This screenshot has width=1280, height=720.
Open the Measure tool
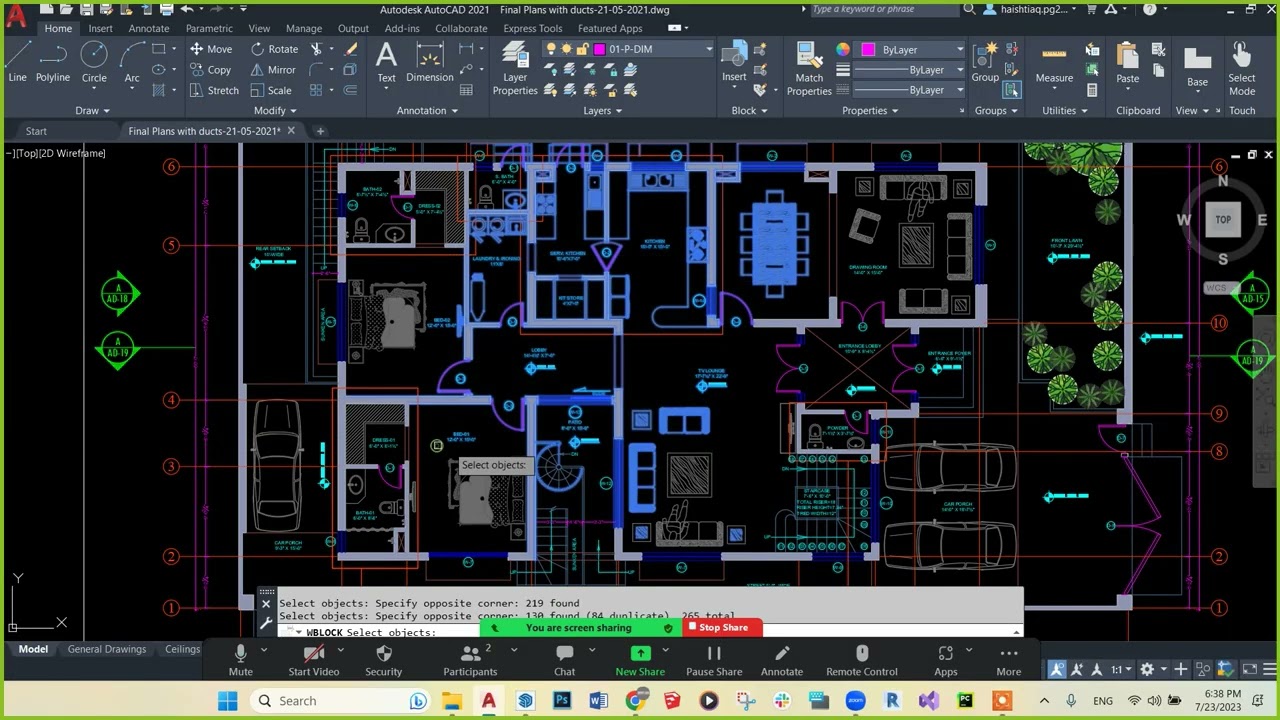(1054, 62)
